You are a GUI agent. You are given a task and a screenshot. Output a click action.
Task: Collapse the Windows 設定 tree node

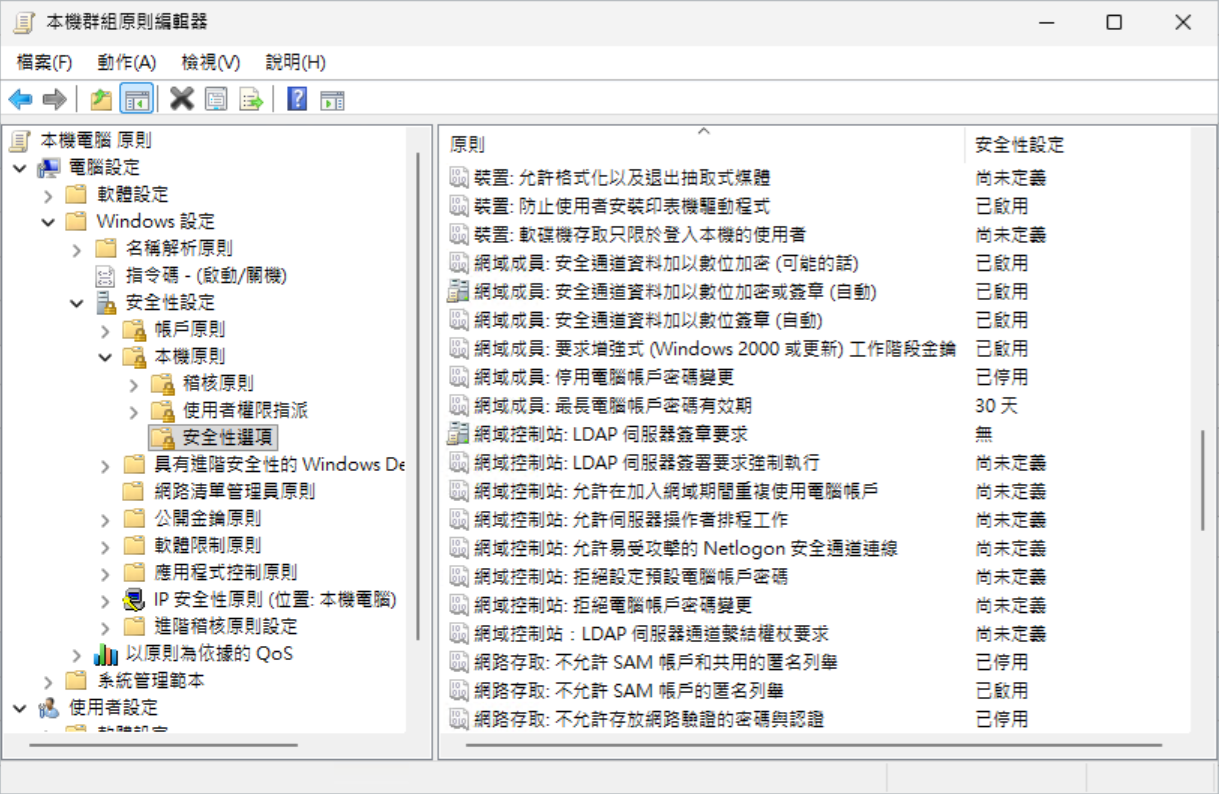click(48, 222)
